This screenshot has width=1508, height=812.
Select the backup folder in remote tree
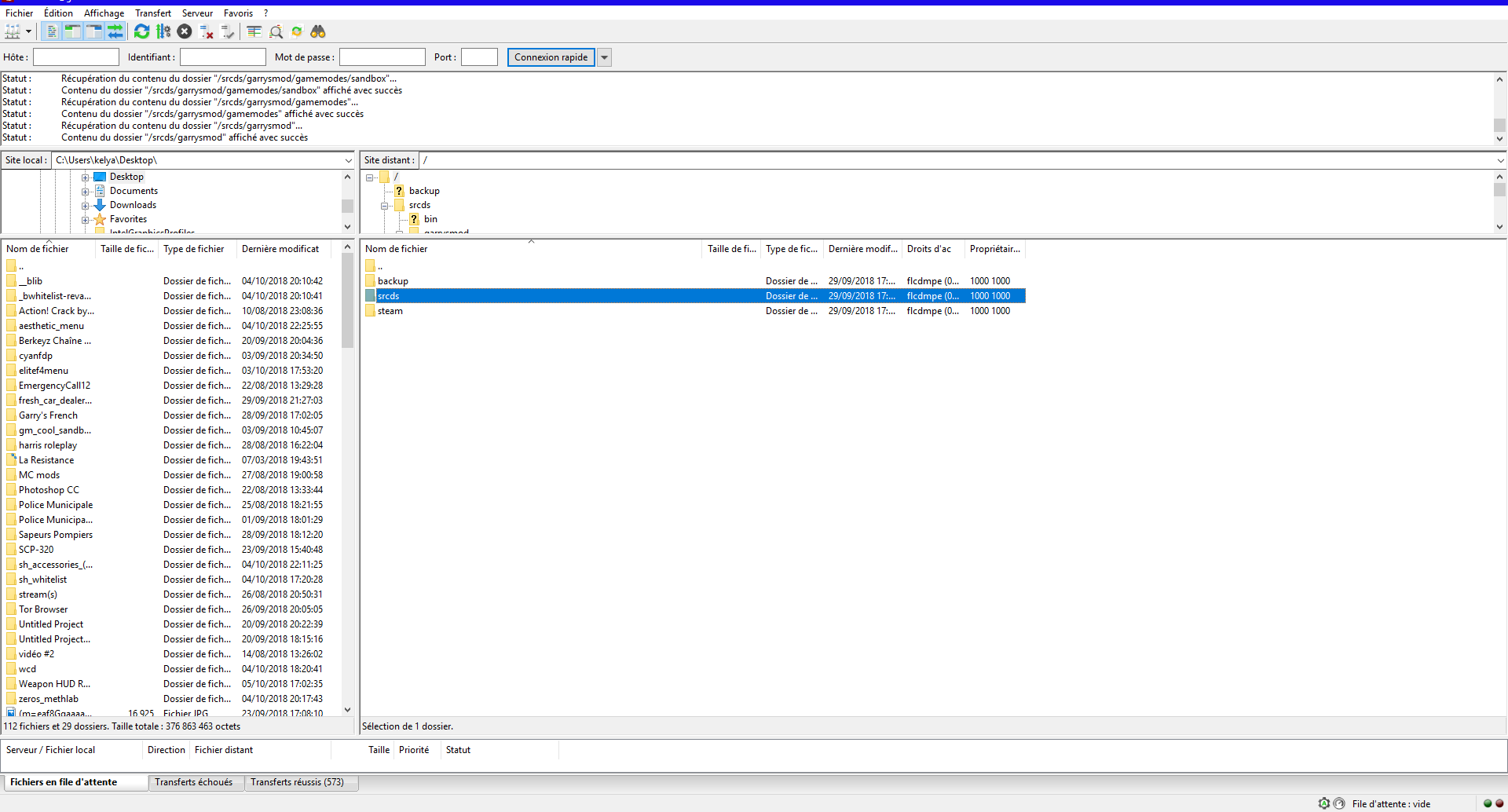[424, 191]
